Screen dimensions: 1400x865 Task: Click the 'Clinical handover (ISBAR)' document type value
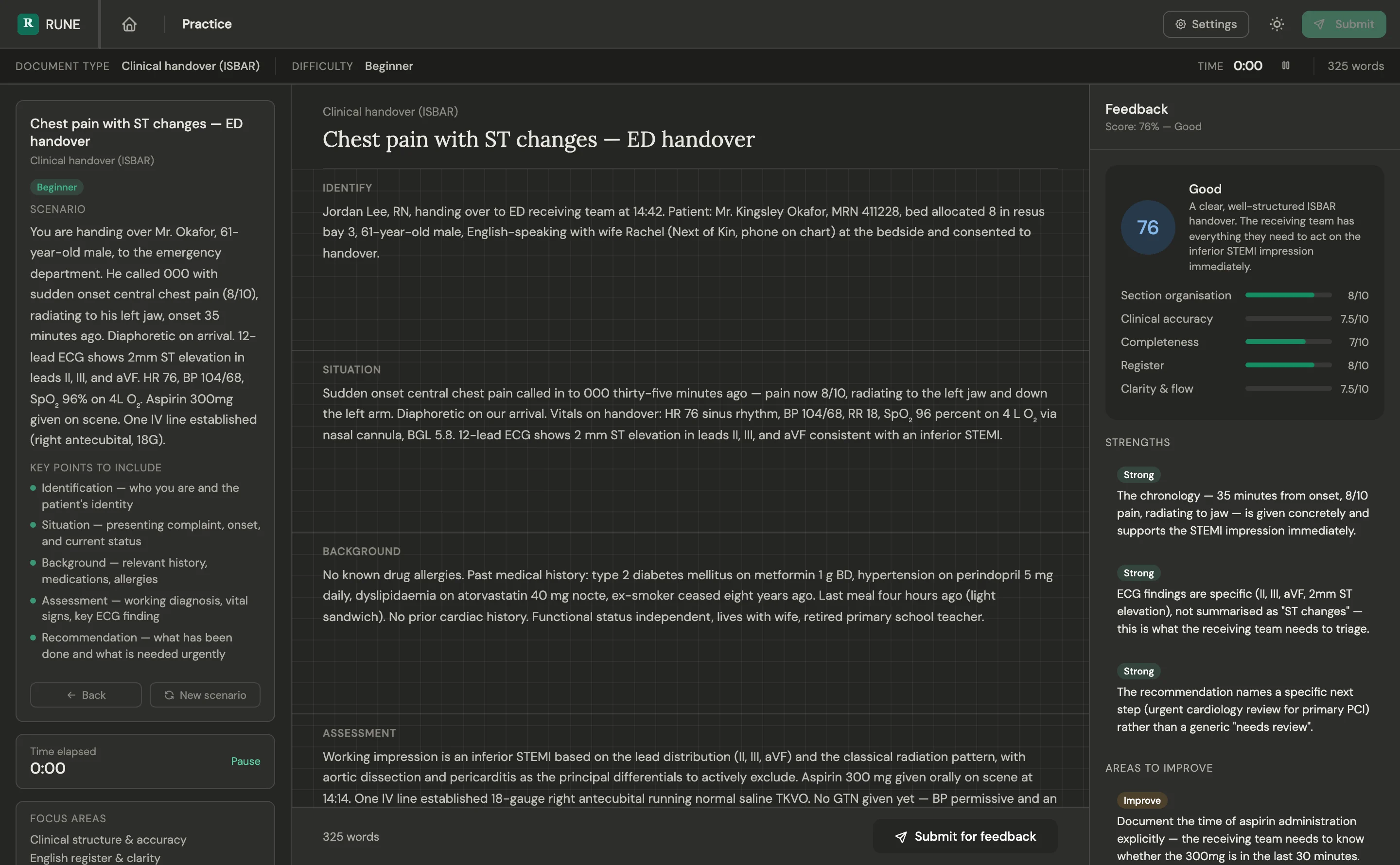(191, 66)
